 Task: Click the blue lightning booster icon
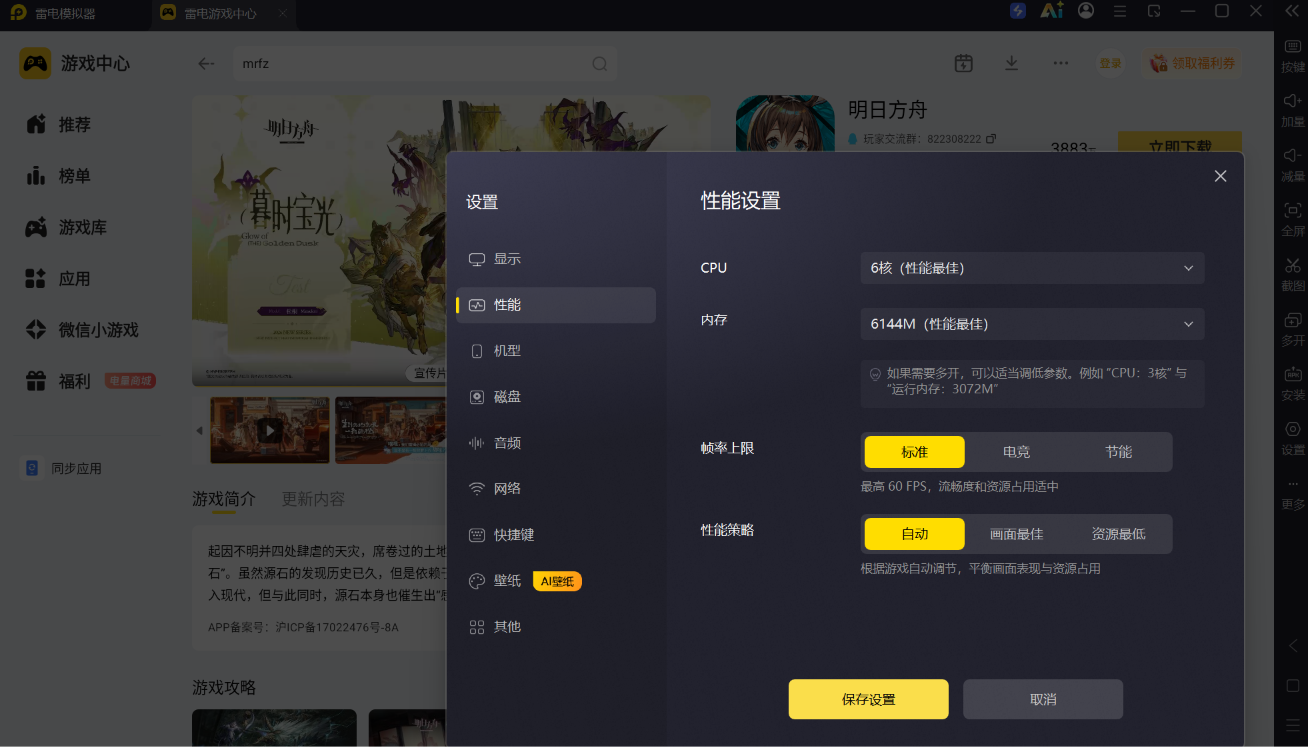(x=1018, y=11)
